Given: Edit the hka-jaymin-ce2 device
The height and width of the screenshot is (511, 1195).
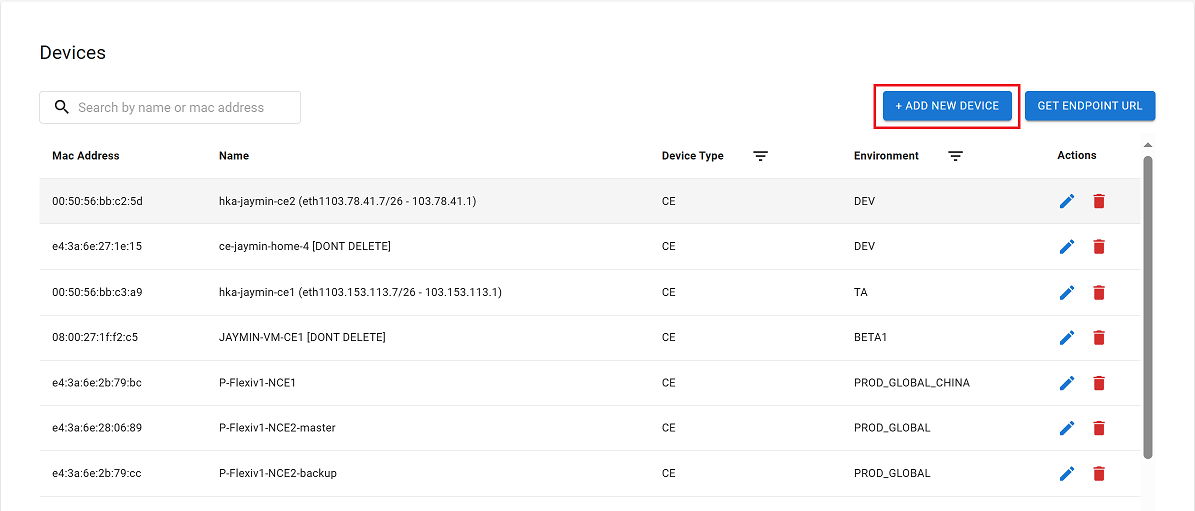Looking at the screenshot, I should (1067, 201).
